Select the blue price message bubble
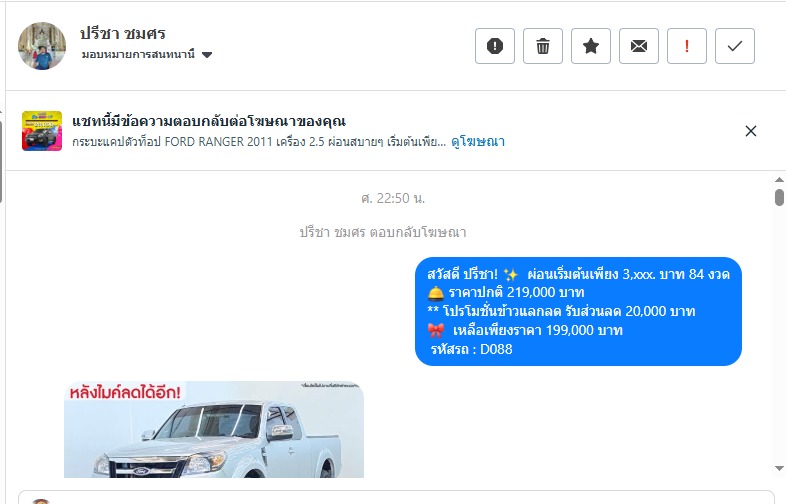Viewport: 786px width, 504px height. pos(578,311)
